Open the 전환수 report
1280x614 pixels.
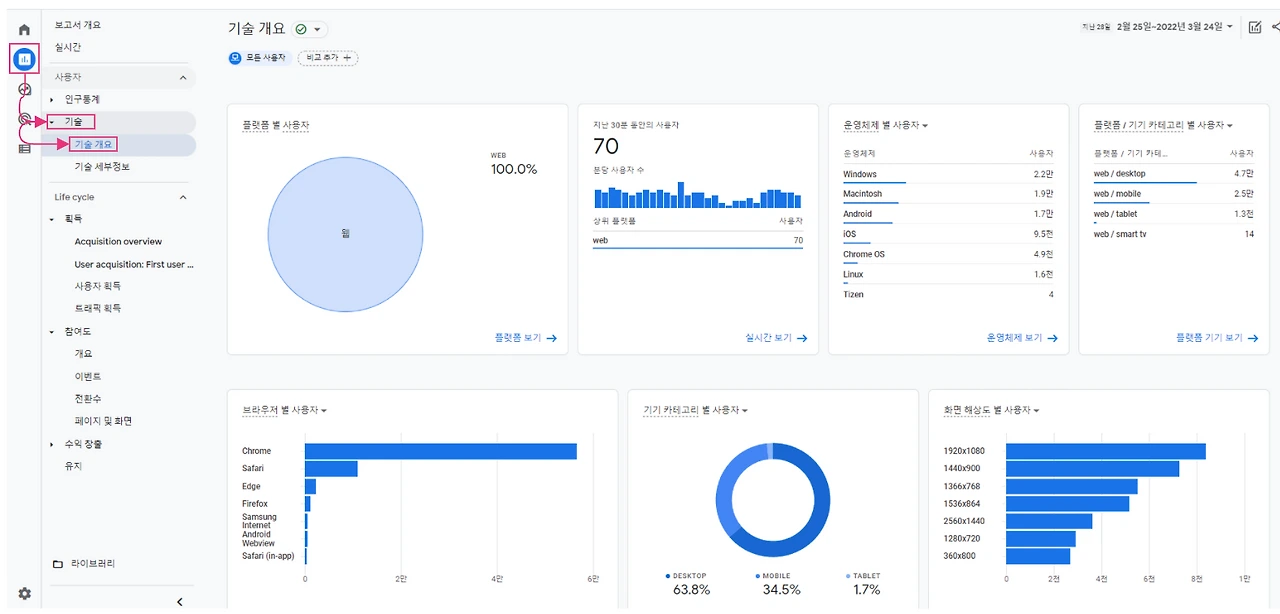point(88,399)
